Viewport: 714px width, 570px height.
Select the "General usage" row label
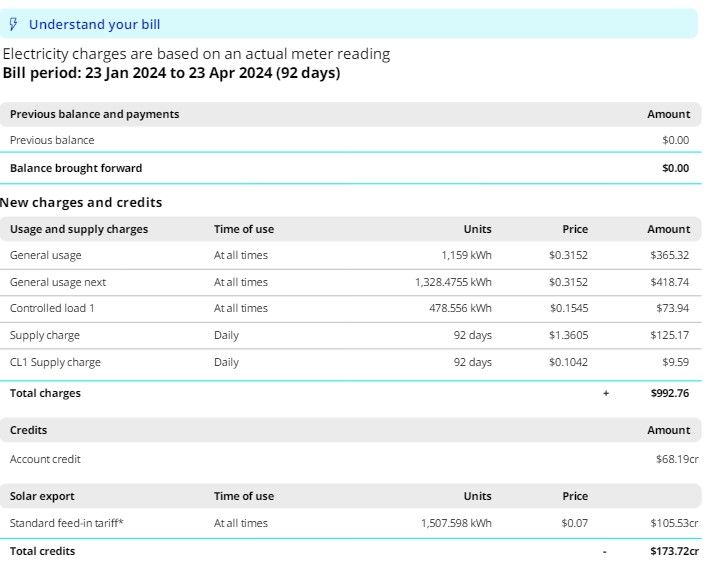(x=46, y=255)
